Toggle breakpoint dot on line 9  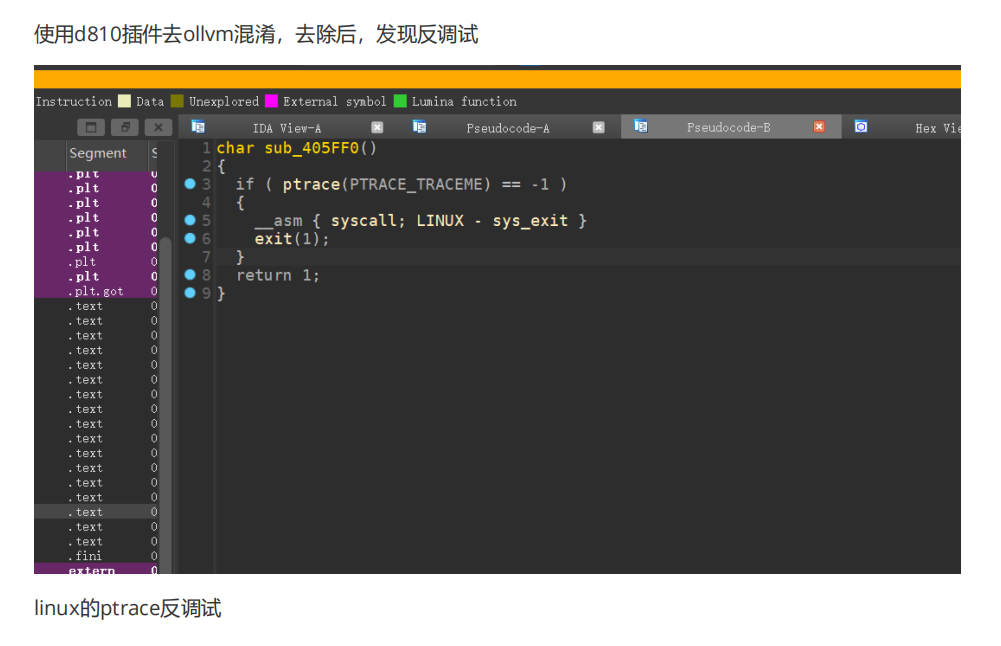pos(190,293)
